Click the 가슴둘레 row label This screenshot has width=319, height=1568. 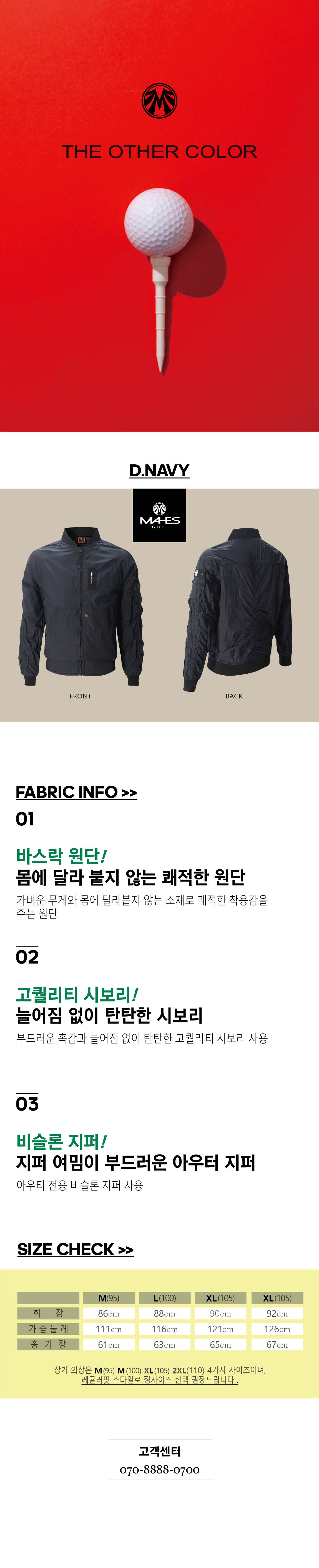tap(48, 1329)
